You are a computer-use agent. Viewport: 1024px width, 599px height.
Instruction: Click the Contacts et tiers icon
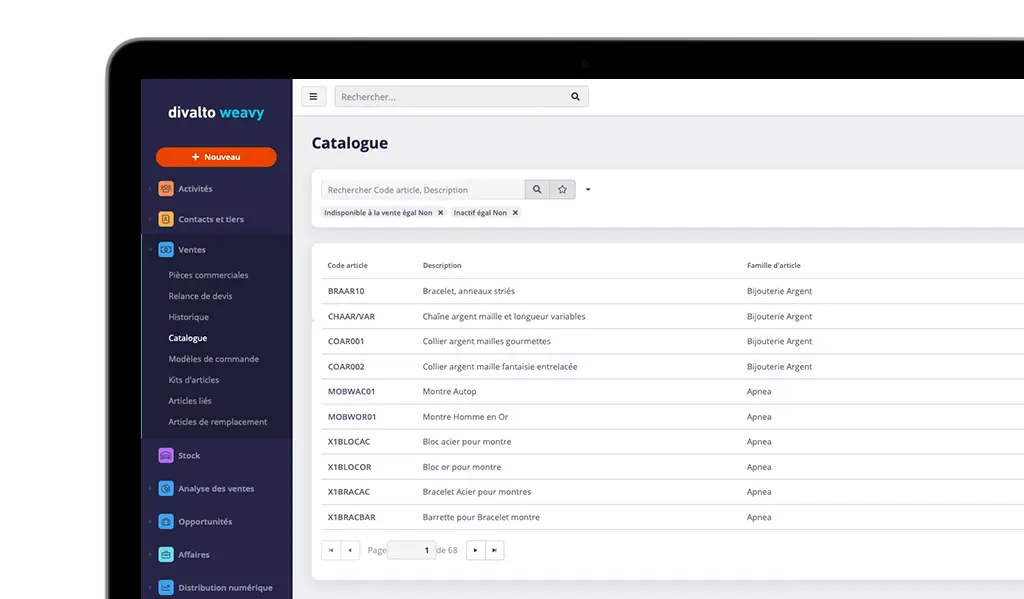166,219
